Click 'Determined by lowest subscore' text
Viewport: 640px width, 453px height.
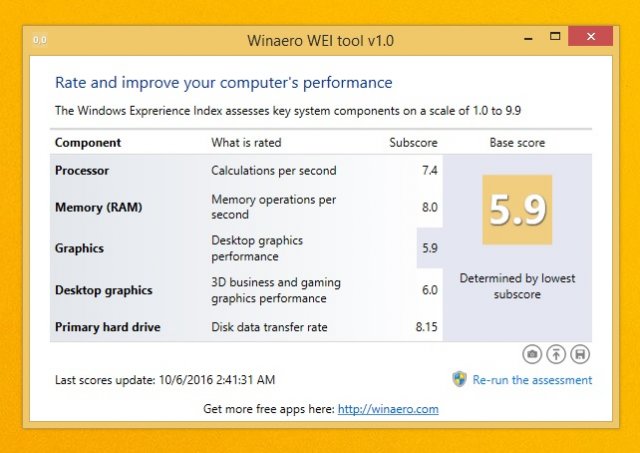click(x=517, y=286)
